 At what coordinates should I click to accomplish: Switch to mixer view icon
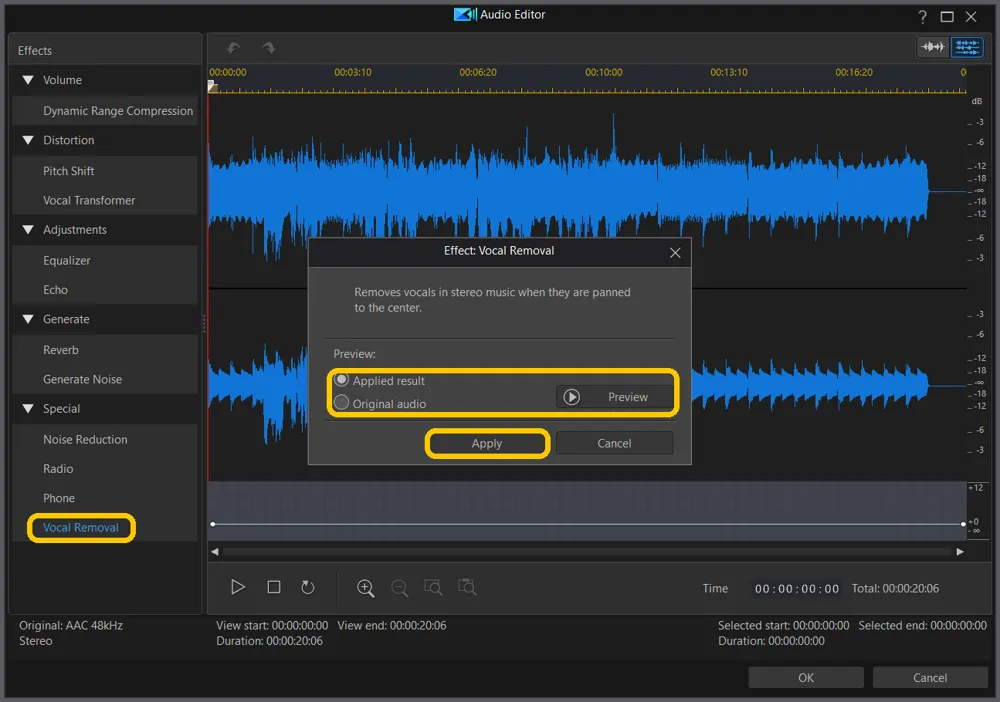point(967,47)
